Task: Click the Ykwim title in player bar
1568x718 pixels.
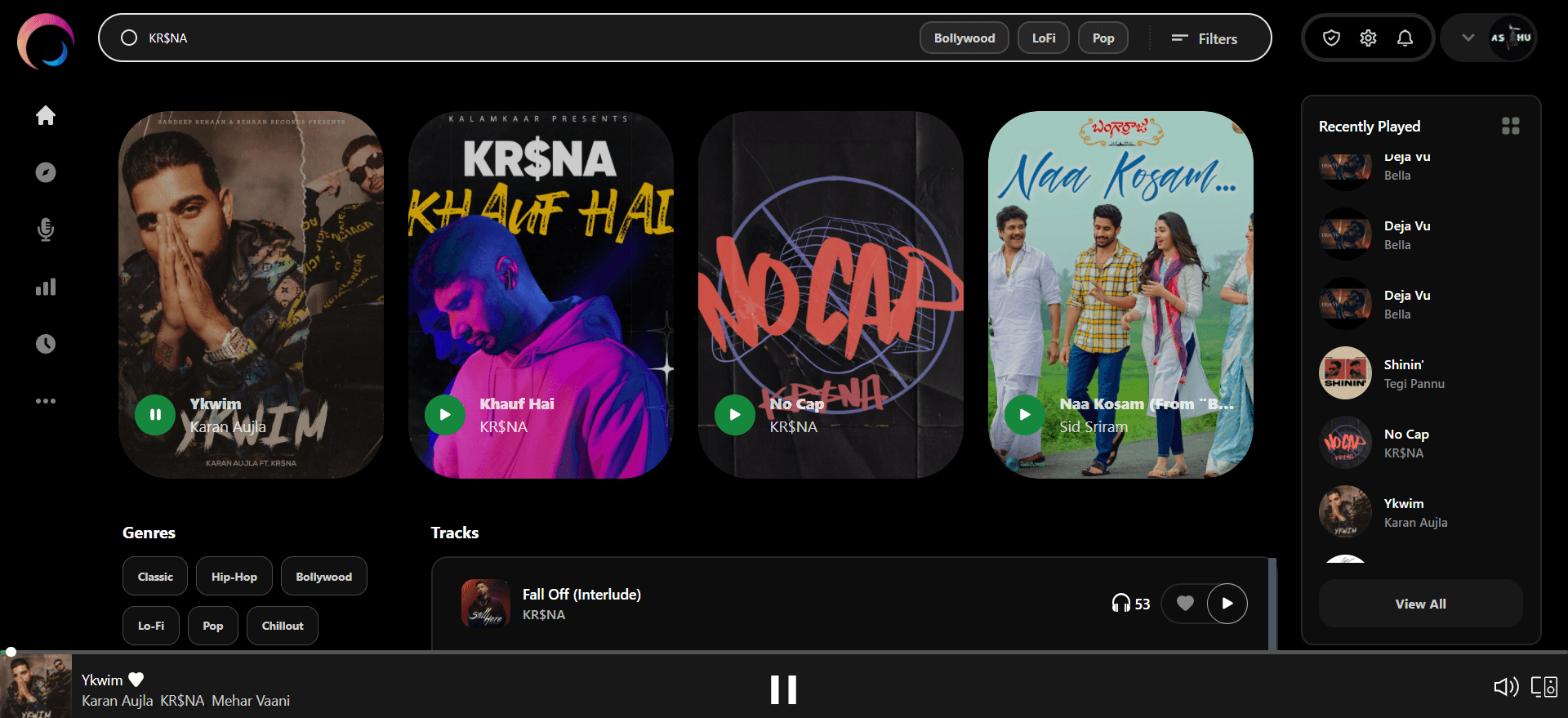Action: coord(102,680)
